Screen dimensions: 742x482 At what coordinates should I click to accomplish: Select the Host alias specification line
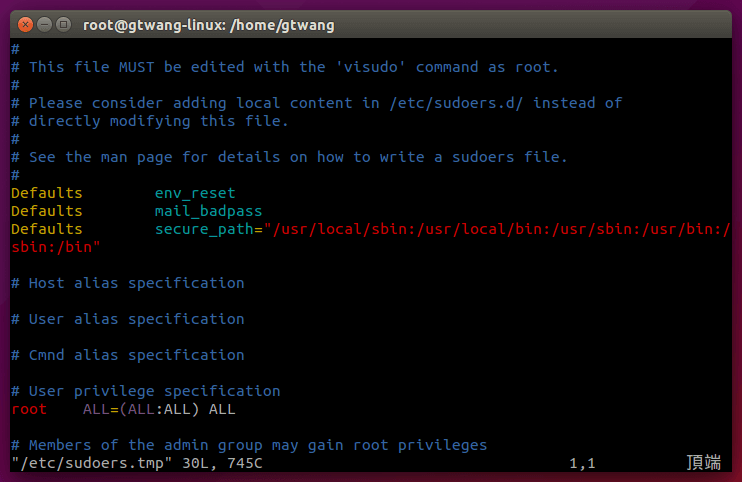(x=128, y=283)
